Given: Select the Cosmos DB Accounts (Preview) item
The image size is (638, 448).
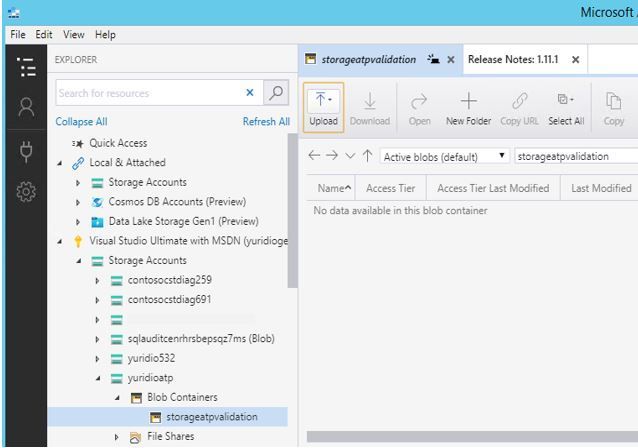Looking at the screenshot, I should point(177,202).
